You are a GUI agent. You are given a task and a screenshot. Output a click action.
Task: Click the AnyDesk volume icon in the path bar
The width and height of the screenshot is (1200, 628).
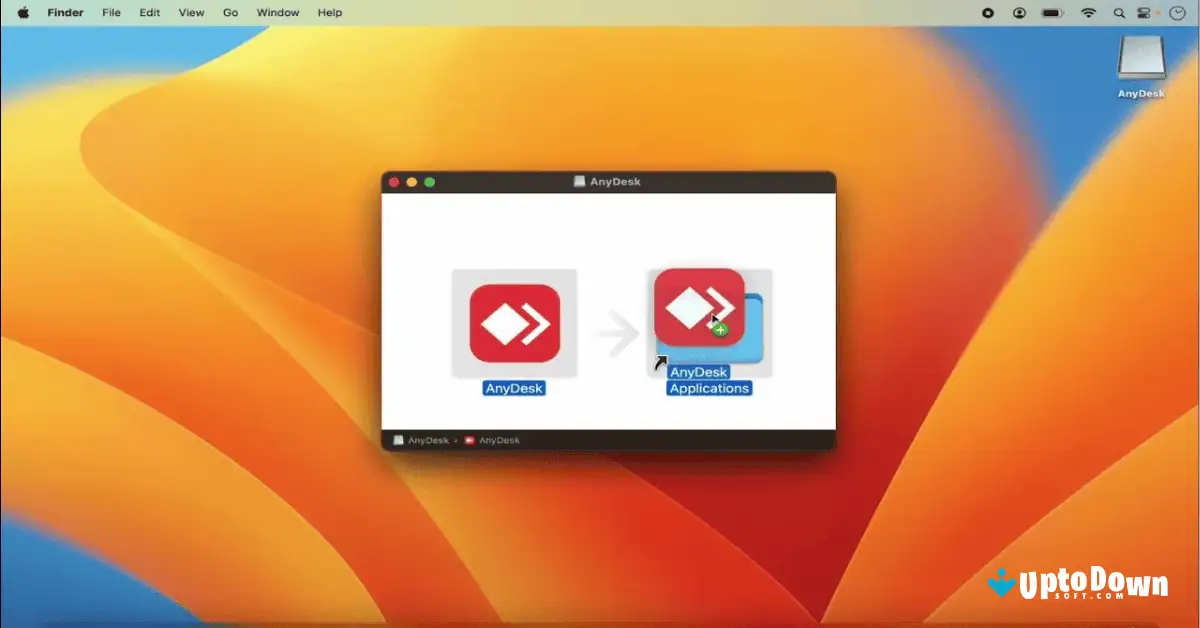399,439
